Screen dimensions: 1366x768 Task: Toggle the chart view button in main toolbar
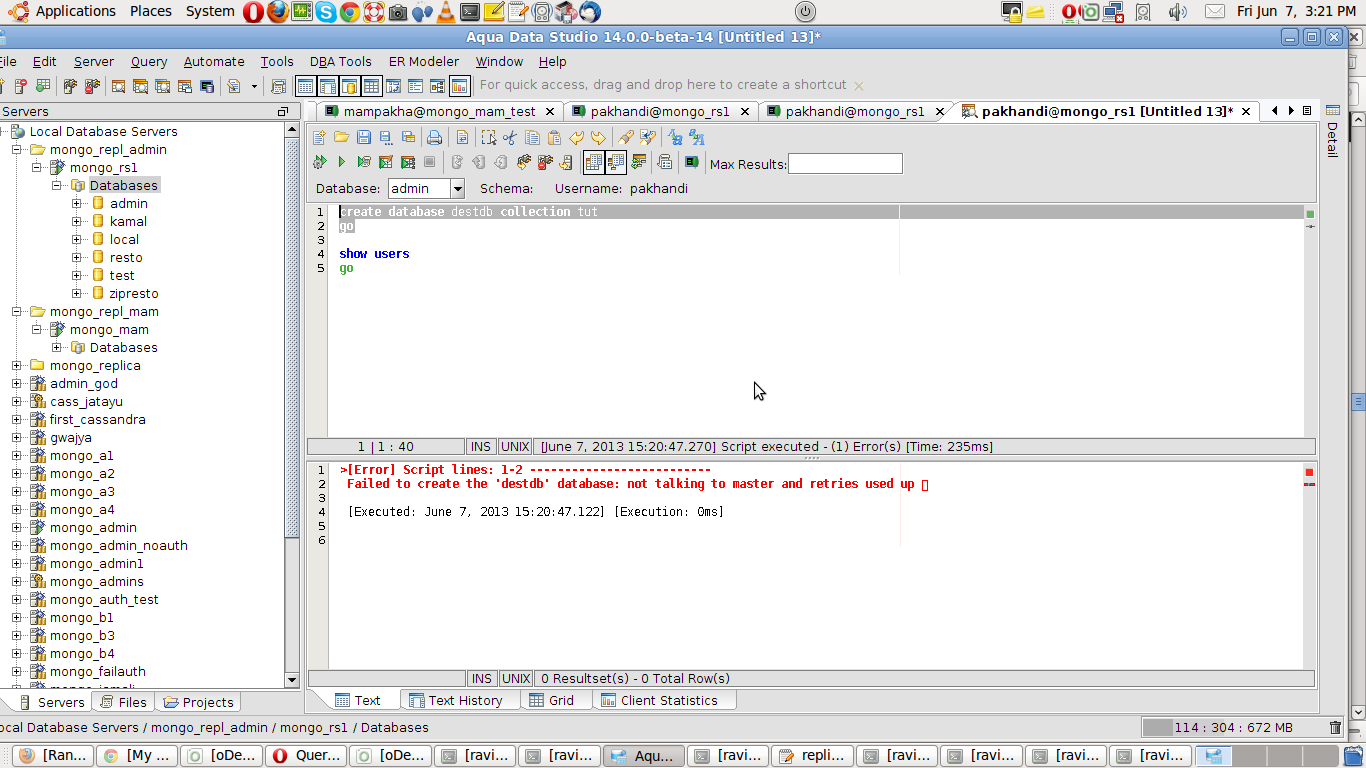(x=460, y=86)
